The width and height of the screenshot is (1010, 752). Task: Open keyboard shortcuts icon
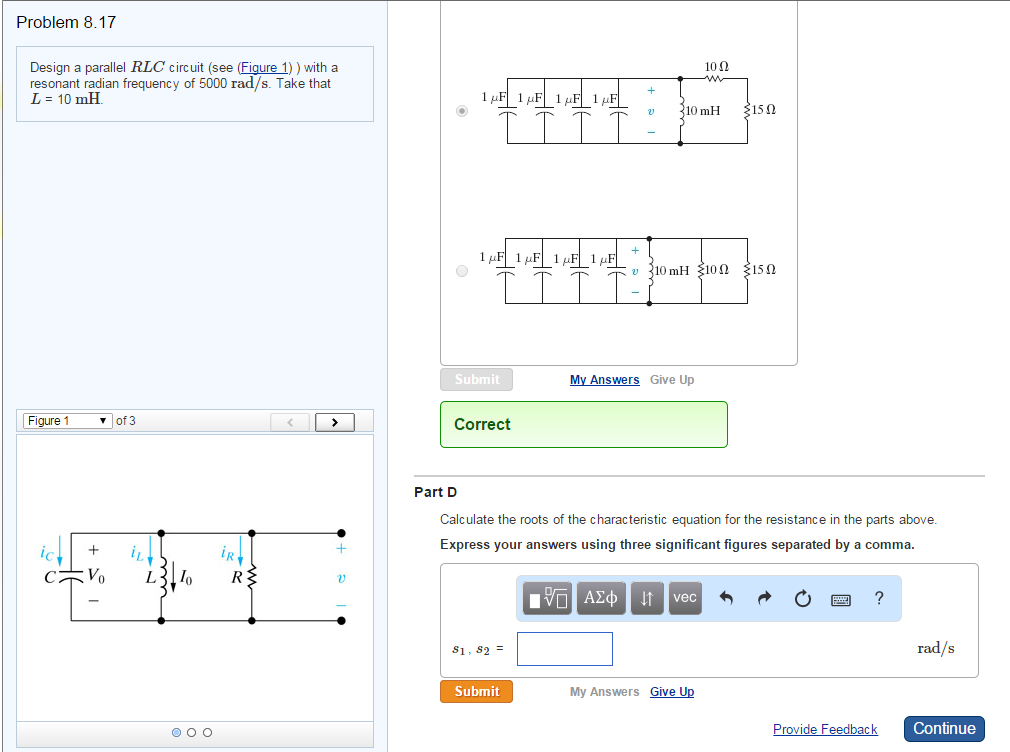click(841, 600)
